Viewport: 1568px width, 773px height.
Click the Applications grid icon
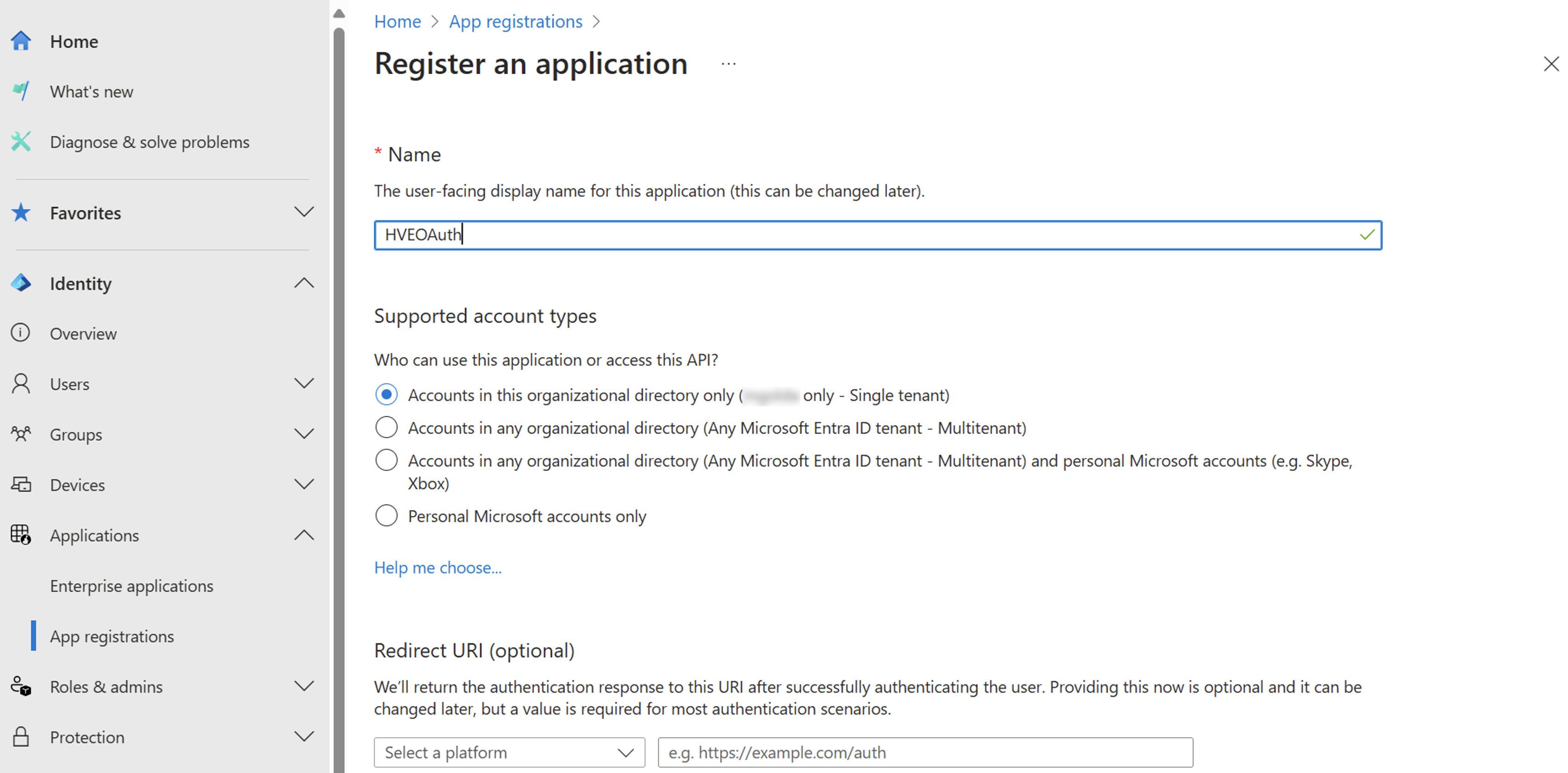(21, 535)
